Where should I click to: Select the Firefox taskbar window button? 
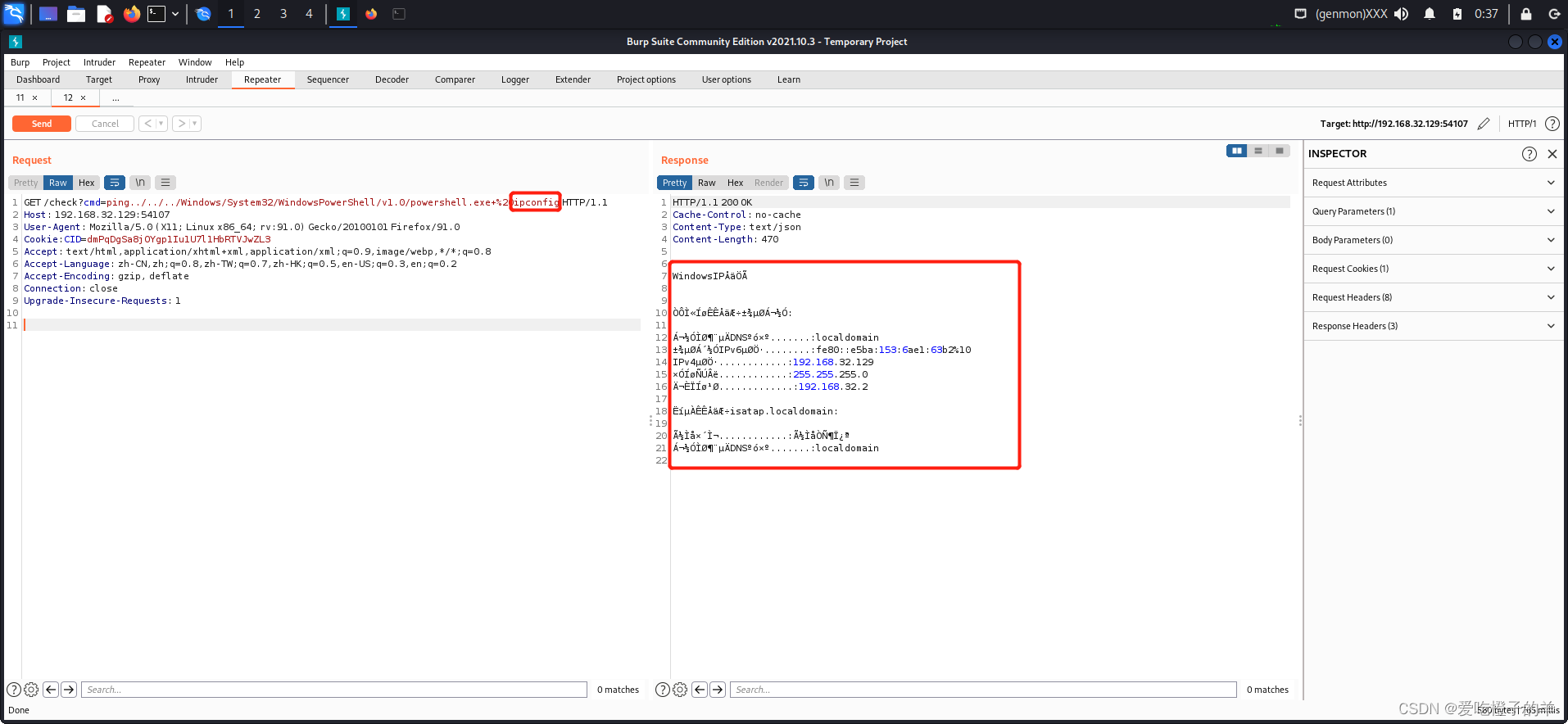371,14
